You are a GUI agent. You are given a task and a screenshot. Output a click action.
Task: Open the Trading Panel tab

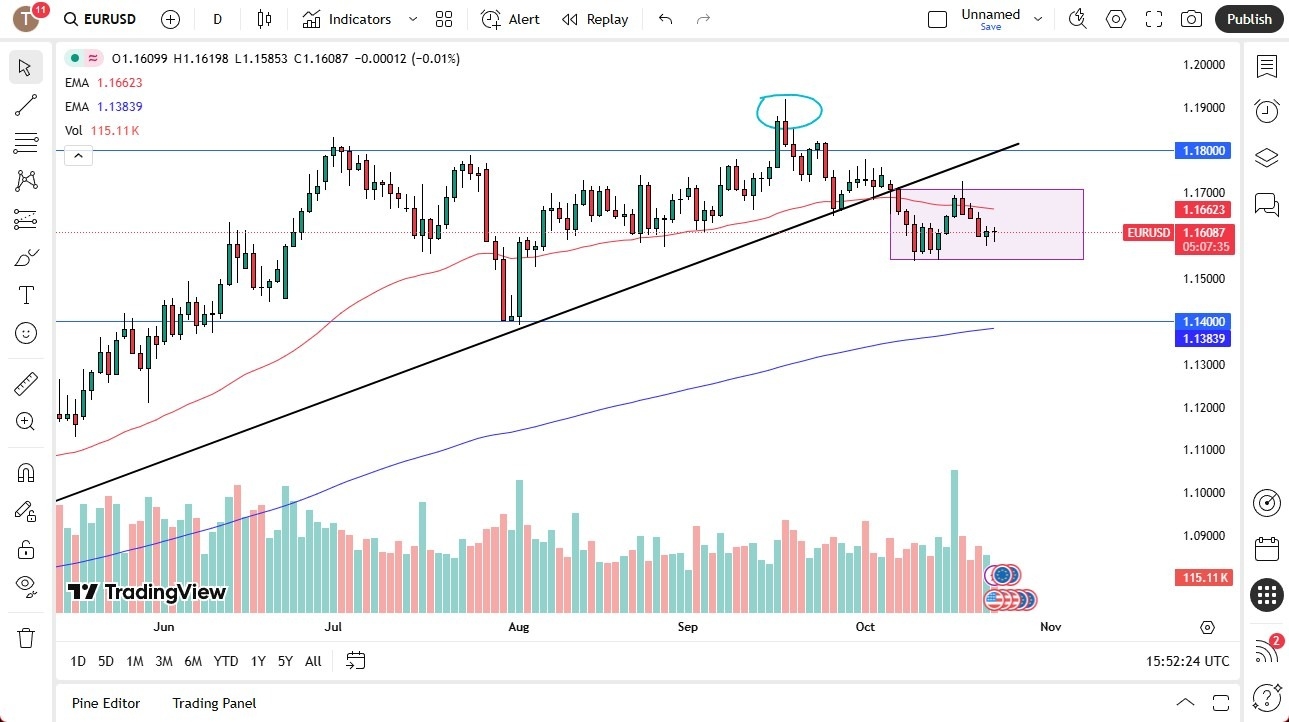[x=213, y=703]
